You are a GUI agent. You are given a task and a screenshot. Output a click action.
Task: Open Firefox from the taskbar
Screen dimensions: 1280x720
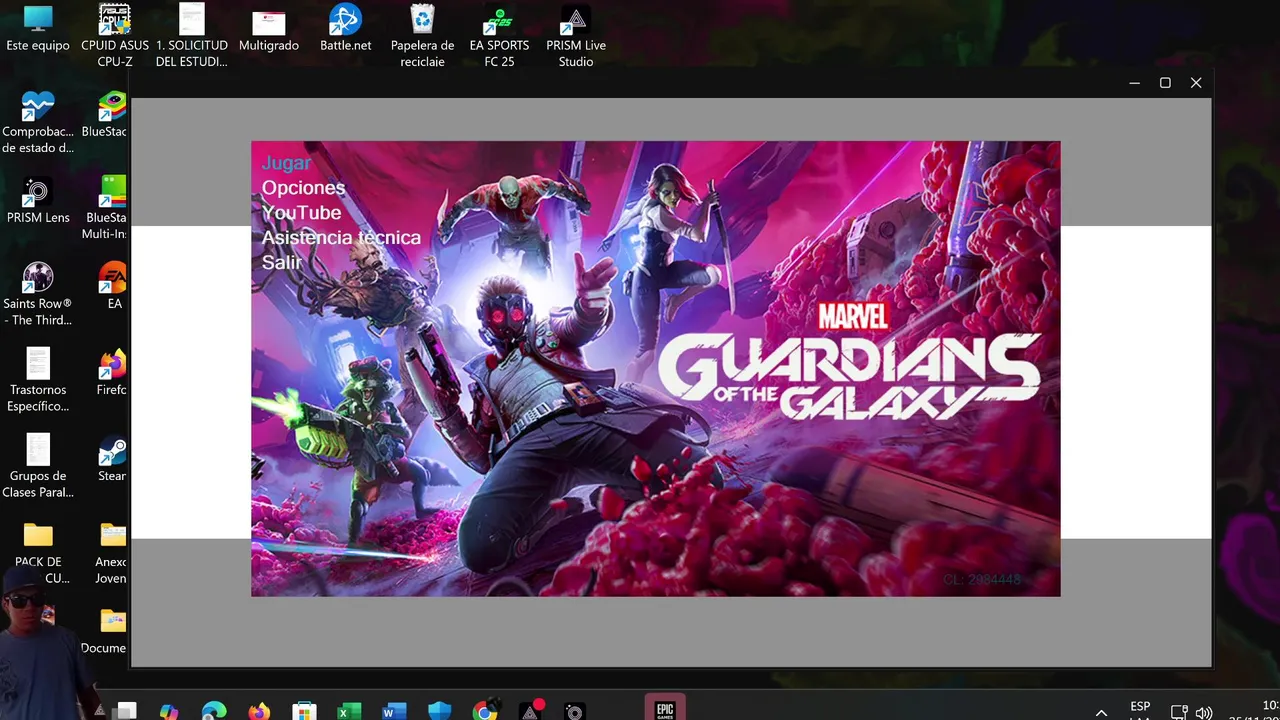point(259,712)
